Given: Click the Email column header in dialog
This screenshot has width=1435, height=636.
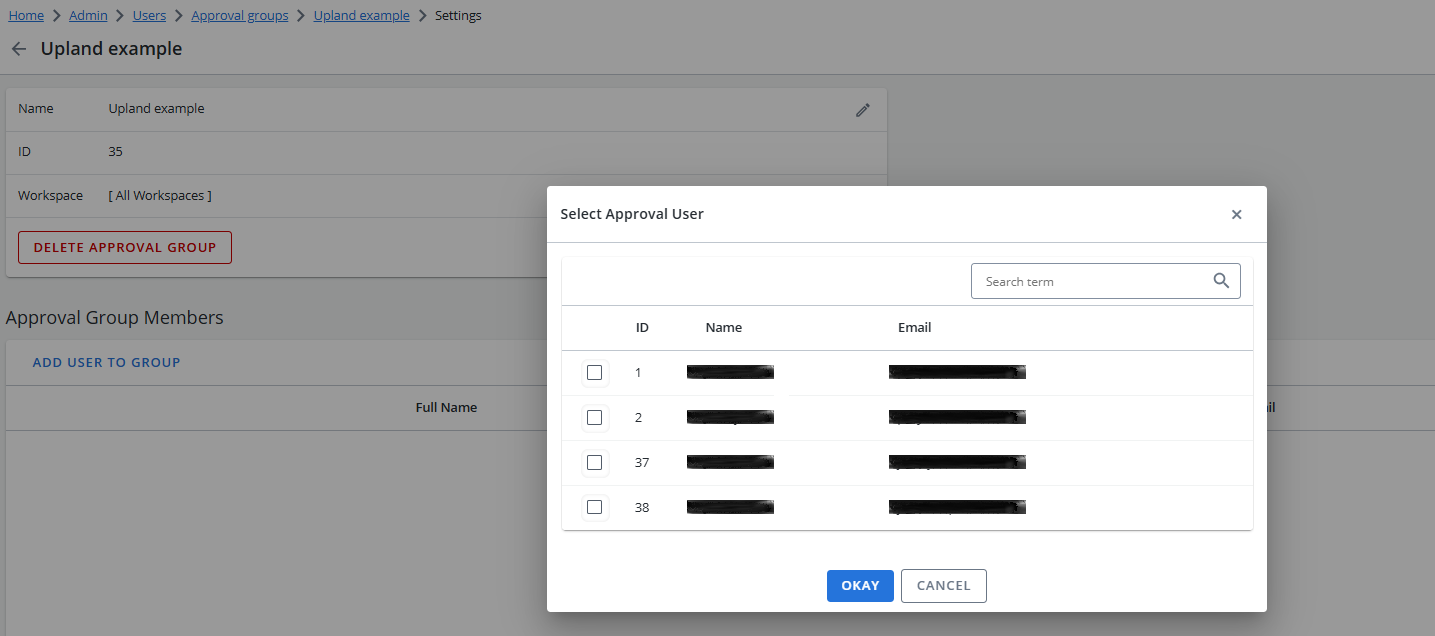Looking at the screenshot, I should 914,328.
